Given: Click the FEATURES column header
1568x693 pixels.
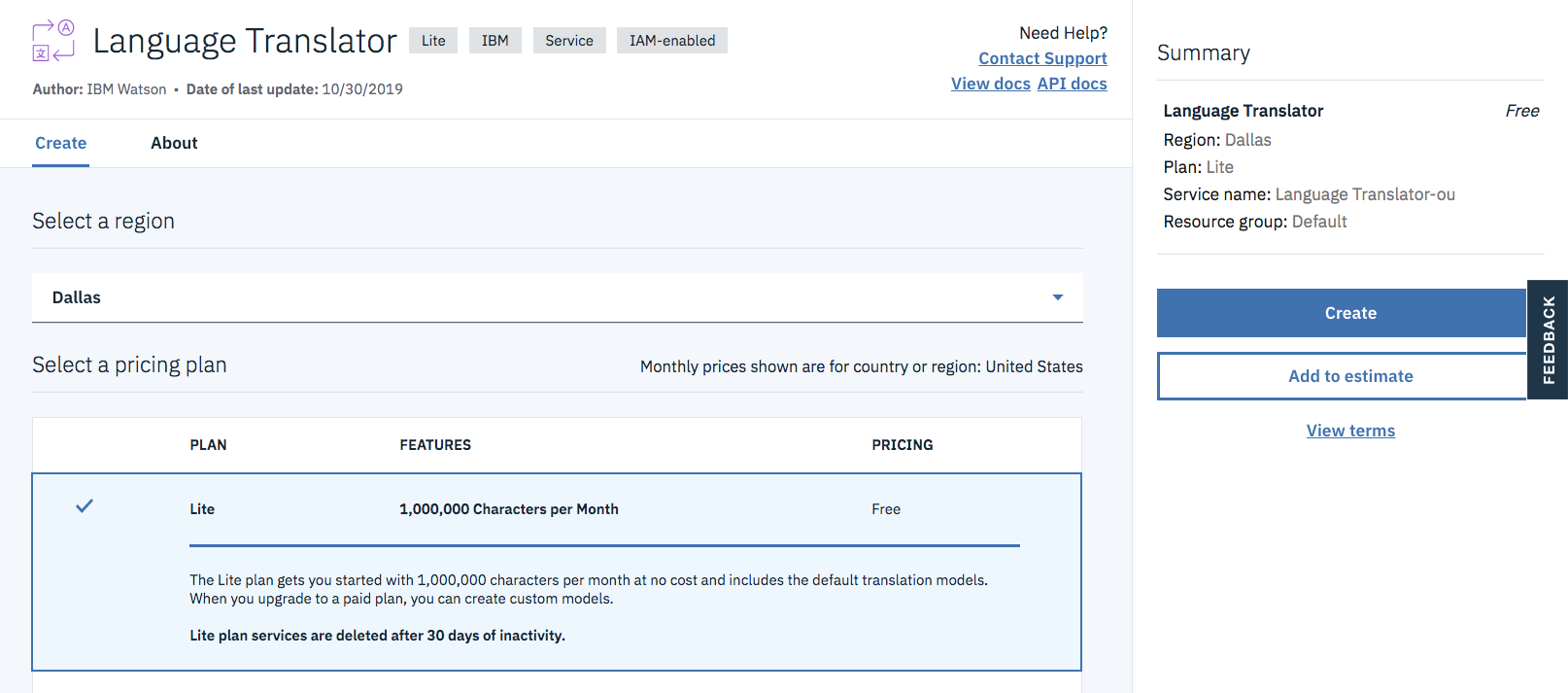Looking at the screenshot, I should 435,445.
